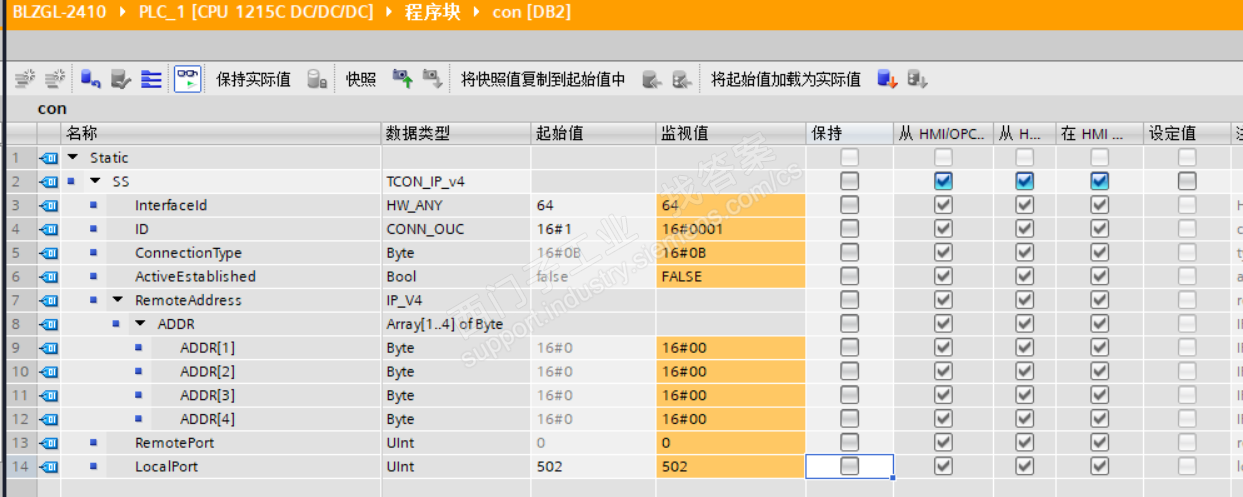Click the 将起始值加载为实际值 button
Image resolution: width=1243 pixels, height=497 pixels.
click(x=786, y=80)
